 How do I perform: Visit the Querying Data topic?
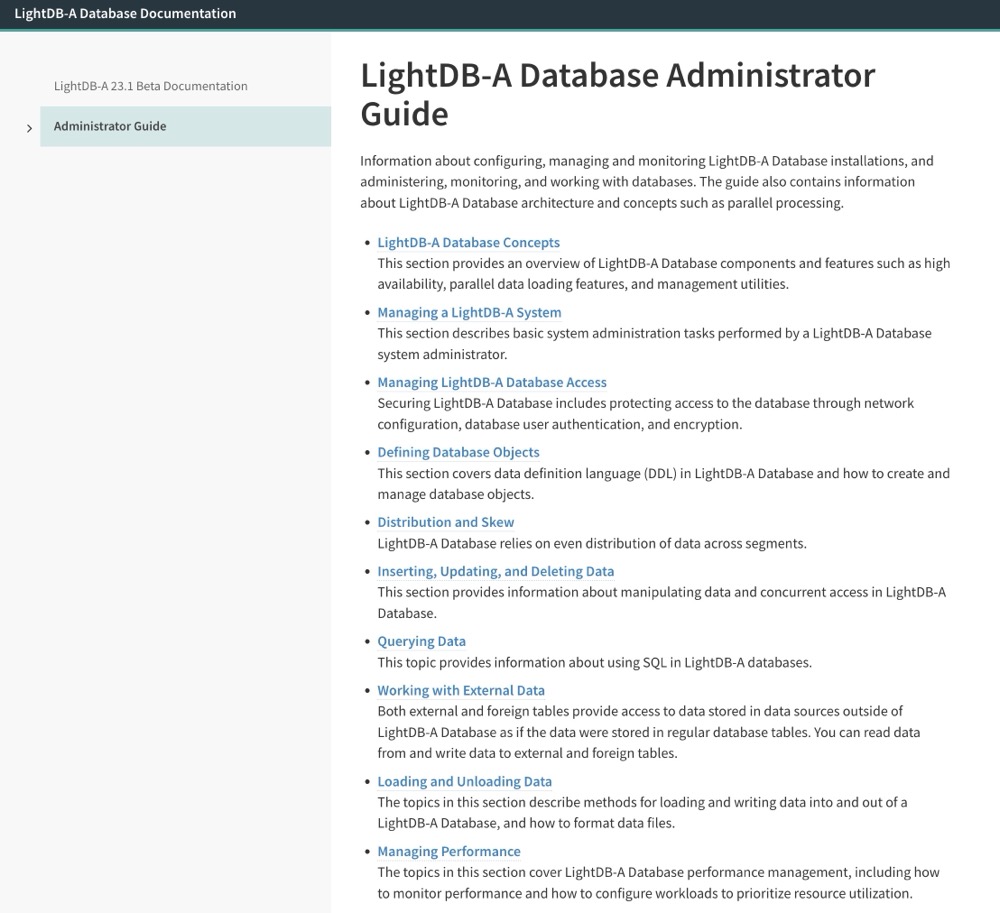pyautogui.click(x=421, y=641)
